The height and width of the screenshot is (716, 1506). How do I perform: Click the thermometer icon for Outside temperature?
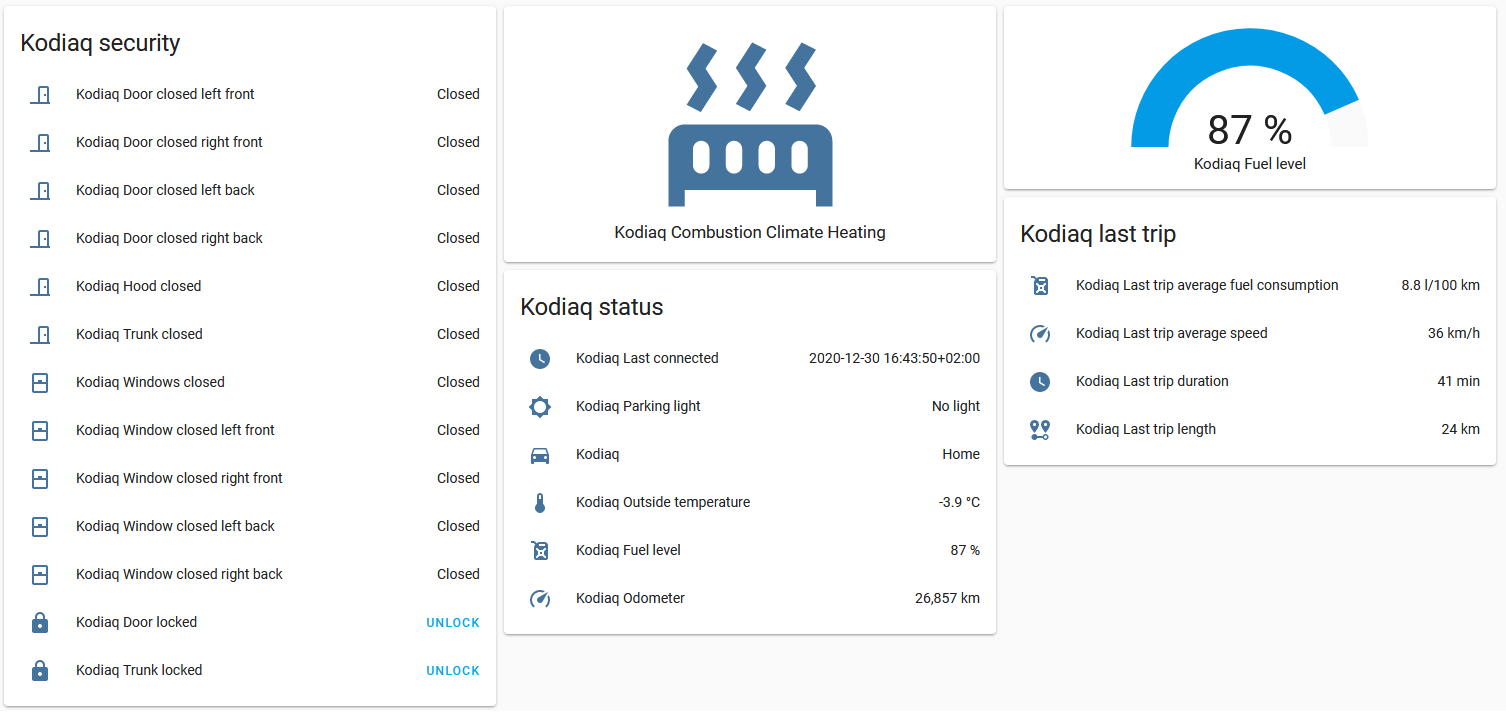click(x=540, y=502)
